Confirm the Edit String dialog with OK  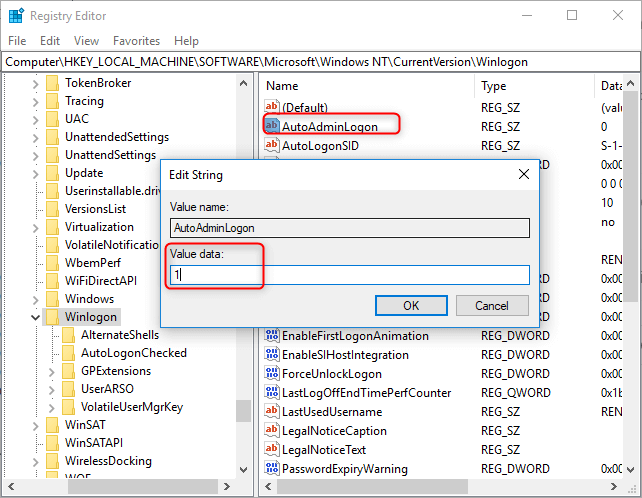pyautogui.click(x=411, y=305)
